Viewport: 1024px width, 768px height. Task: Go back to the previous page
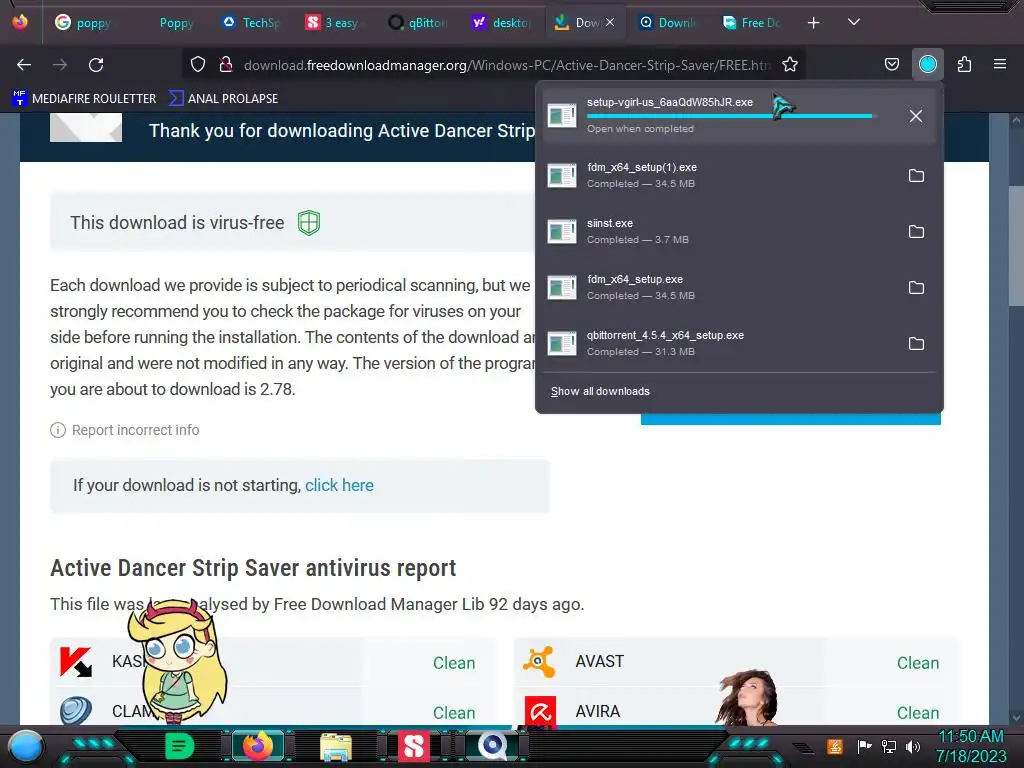point(24,65)
